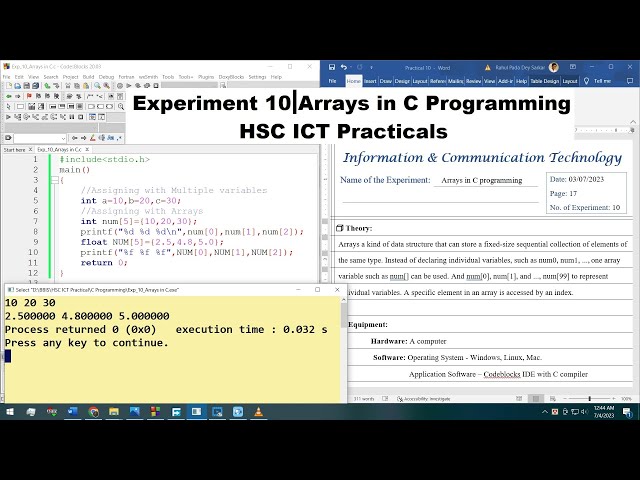Open Code::Blocks Debug menu

click(x=106, y=77)
